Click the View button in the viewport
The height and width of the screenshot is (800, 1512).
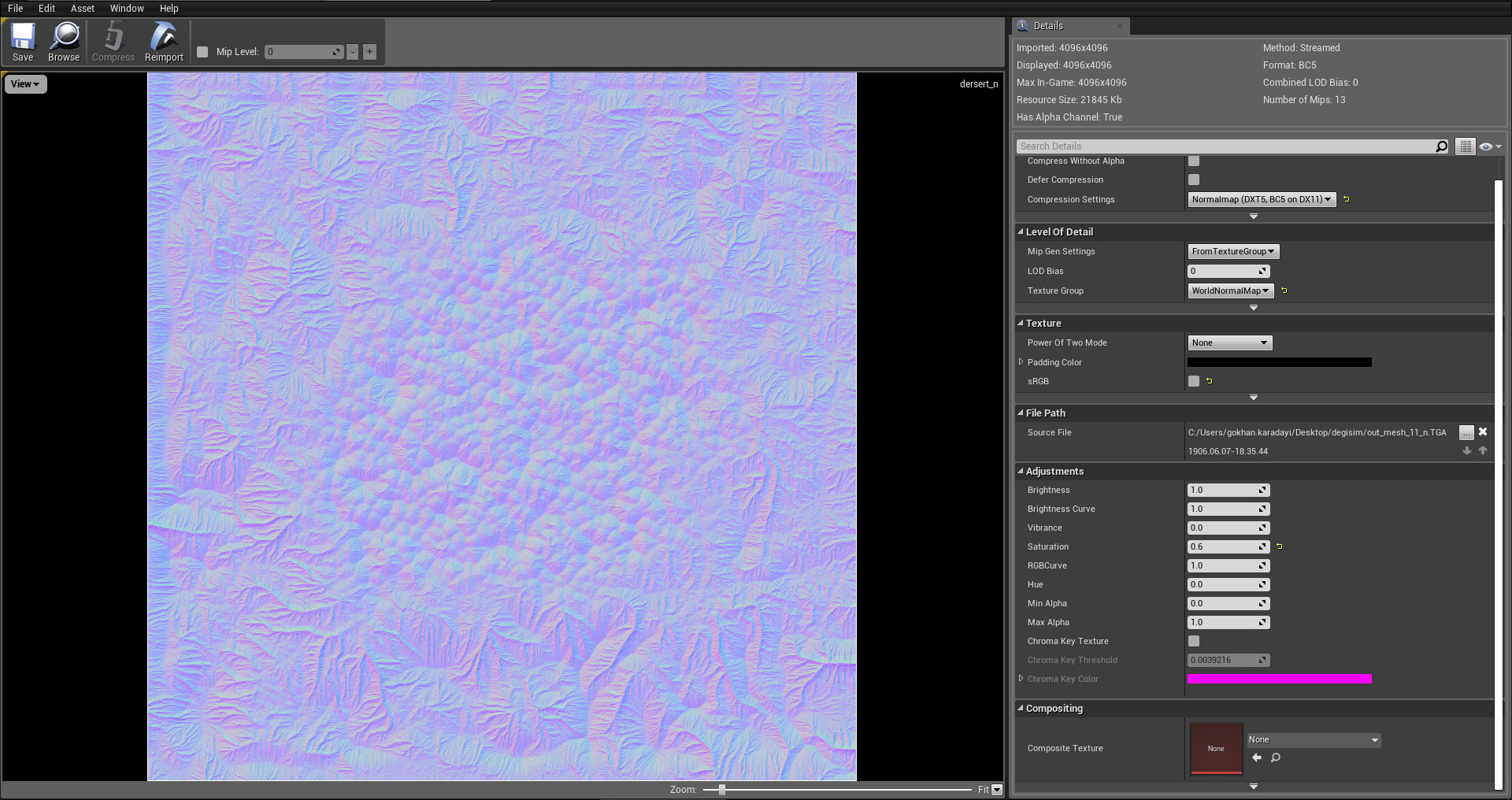(25, 84)
